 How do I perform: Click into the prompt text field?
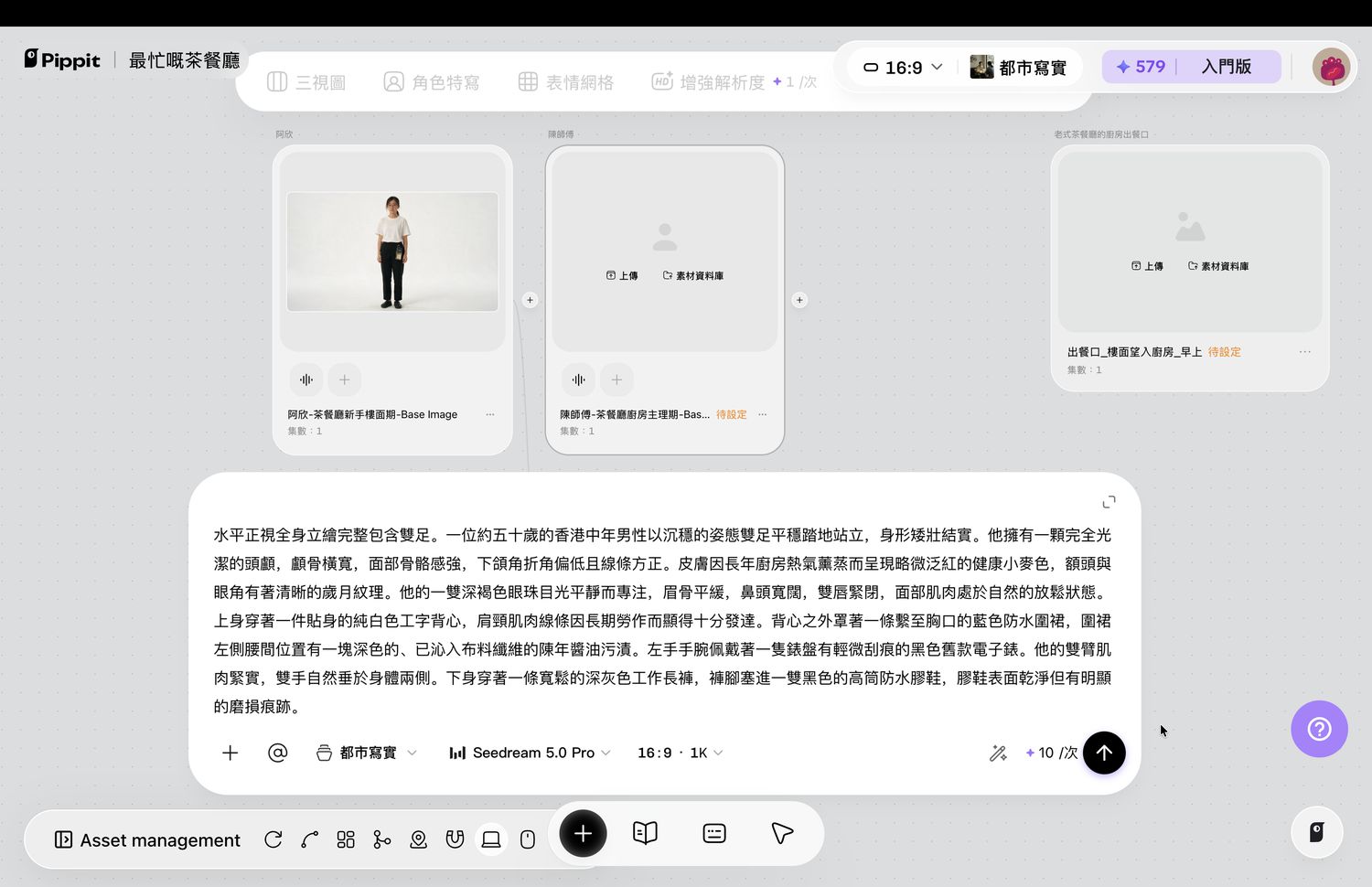(663, 621)
